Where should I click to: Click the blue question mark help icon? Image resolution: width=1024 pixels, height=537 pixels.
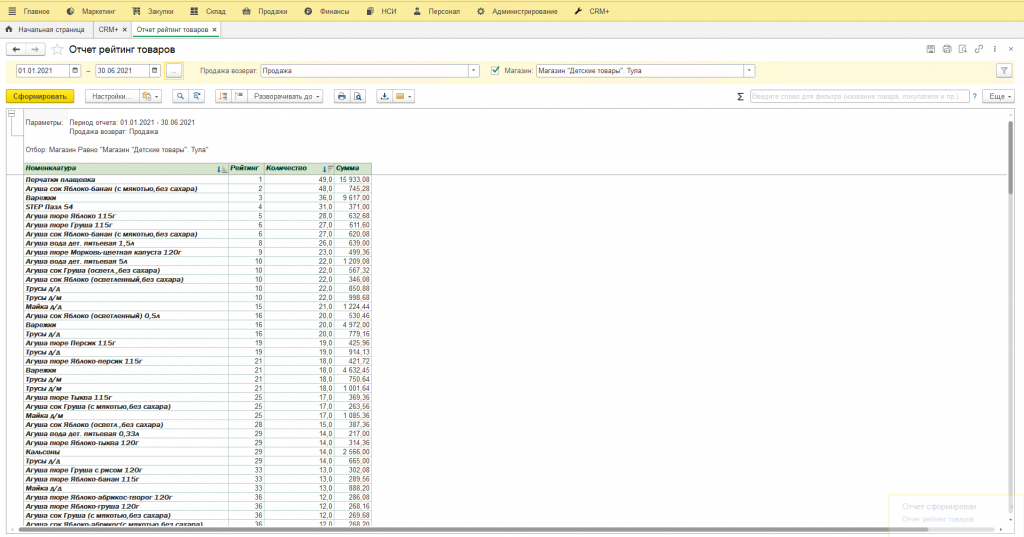pos(974,97)
